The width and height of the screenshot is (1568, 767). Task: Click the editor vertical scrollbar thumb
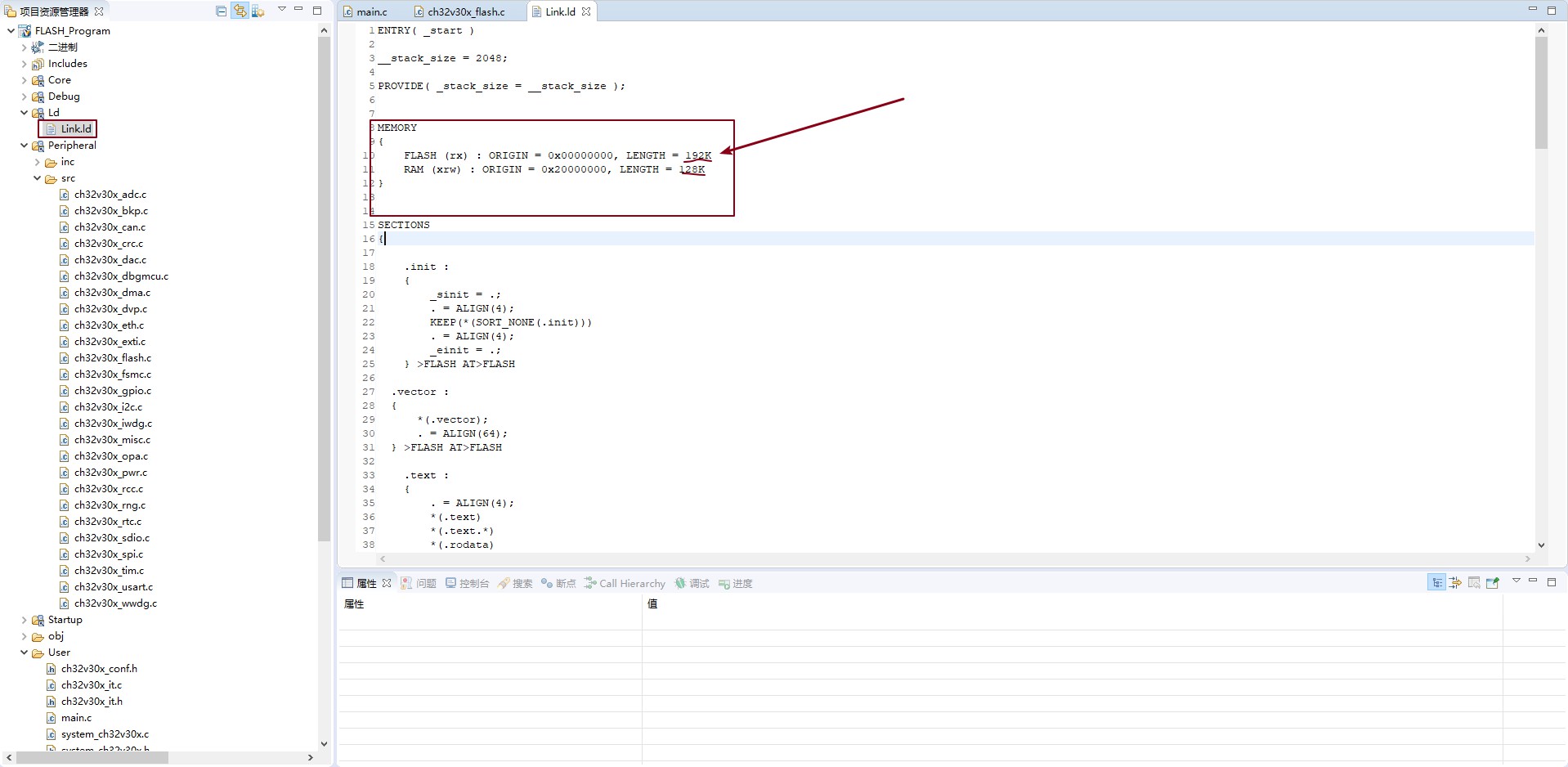1541,92
